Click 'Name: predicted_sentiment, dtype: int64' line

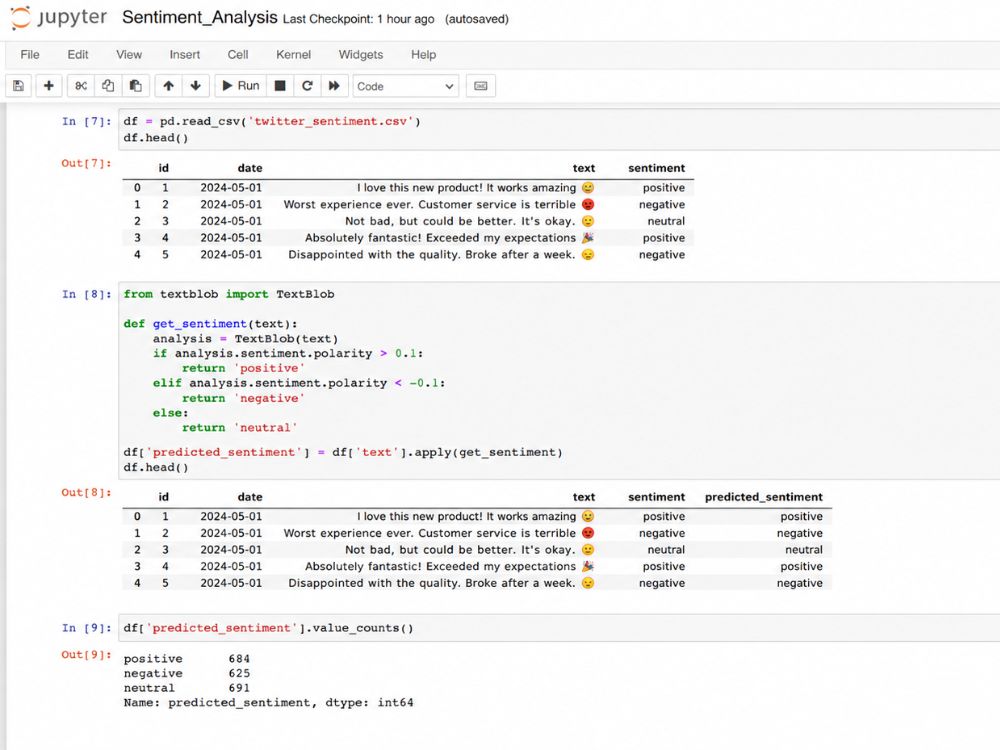tap(268, 703)
